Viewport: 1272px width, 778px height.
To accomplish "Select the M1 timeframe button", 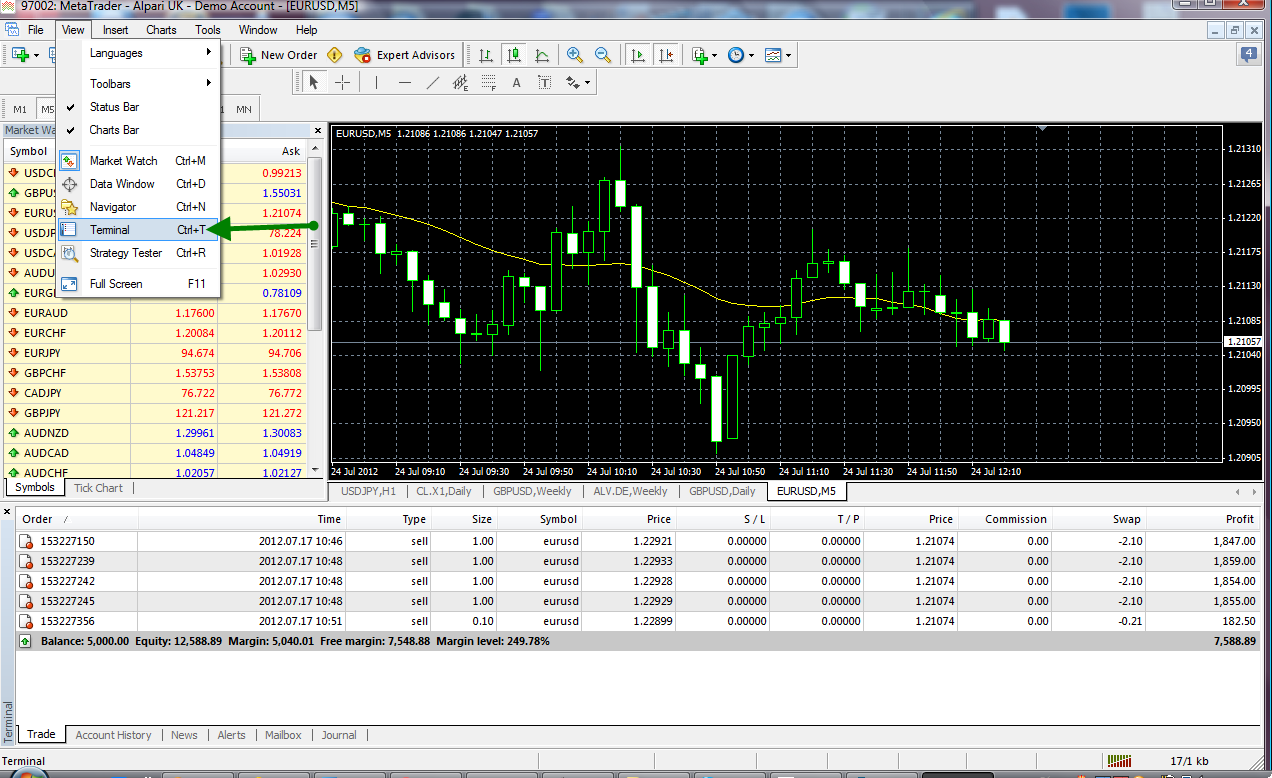I will (x=20, y=109).
